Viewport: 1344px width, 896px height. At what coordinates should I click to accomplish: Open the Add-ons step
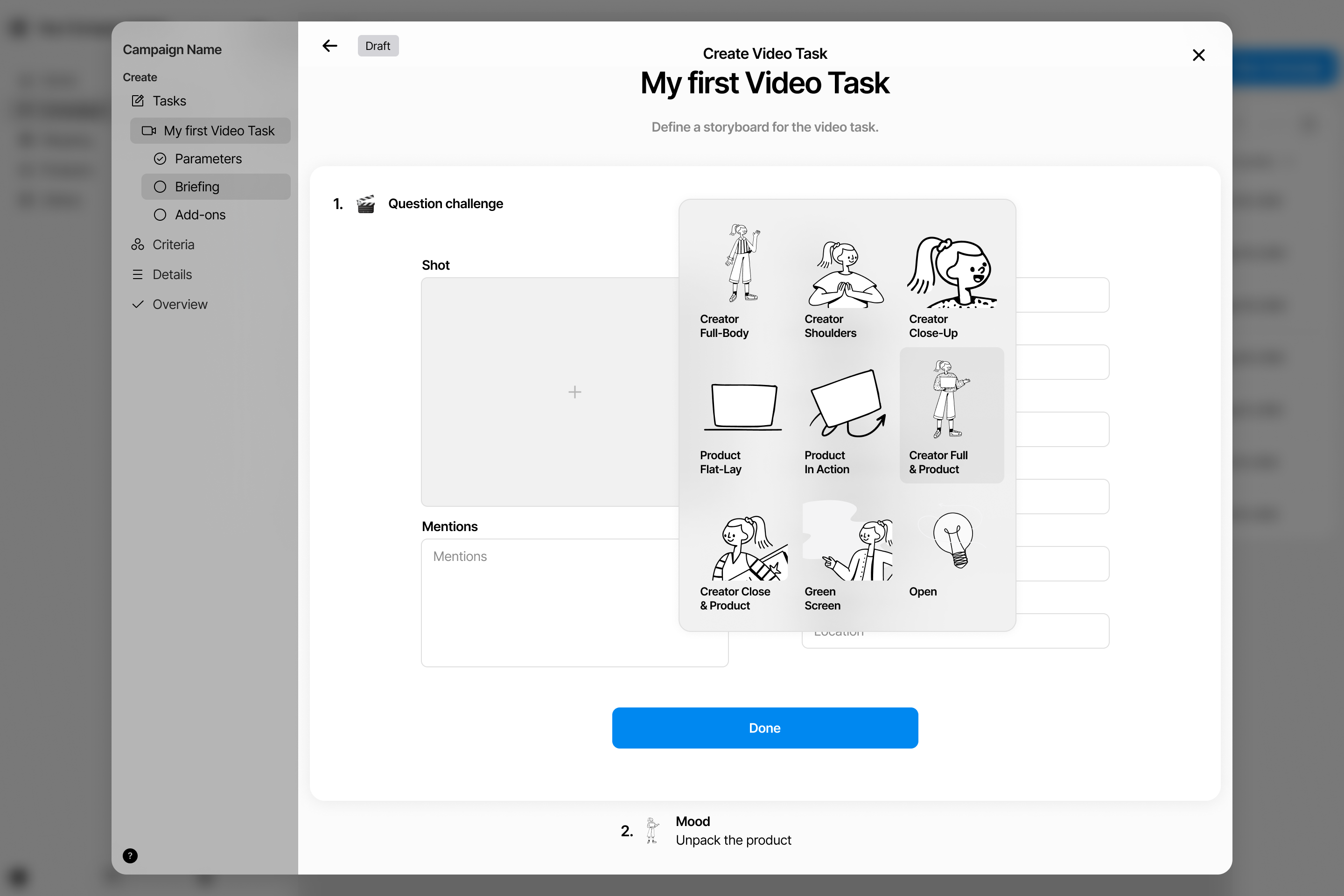pos(200,215)
